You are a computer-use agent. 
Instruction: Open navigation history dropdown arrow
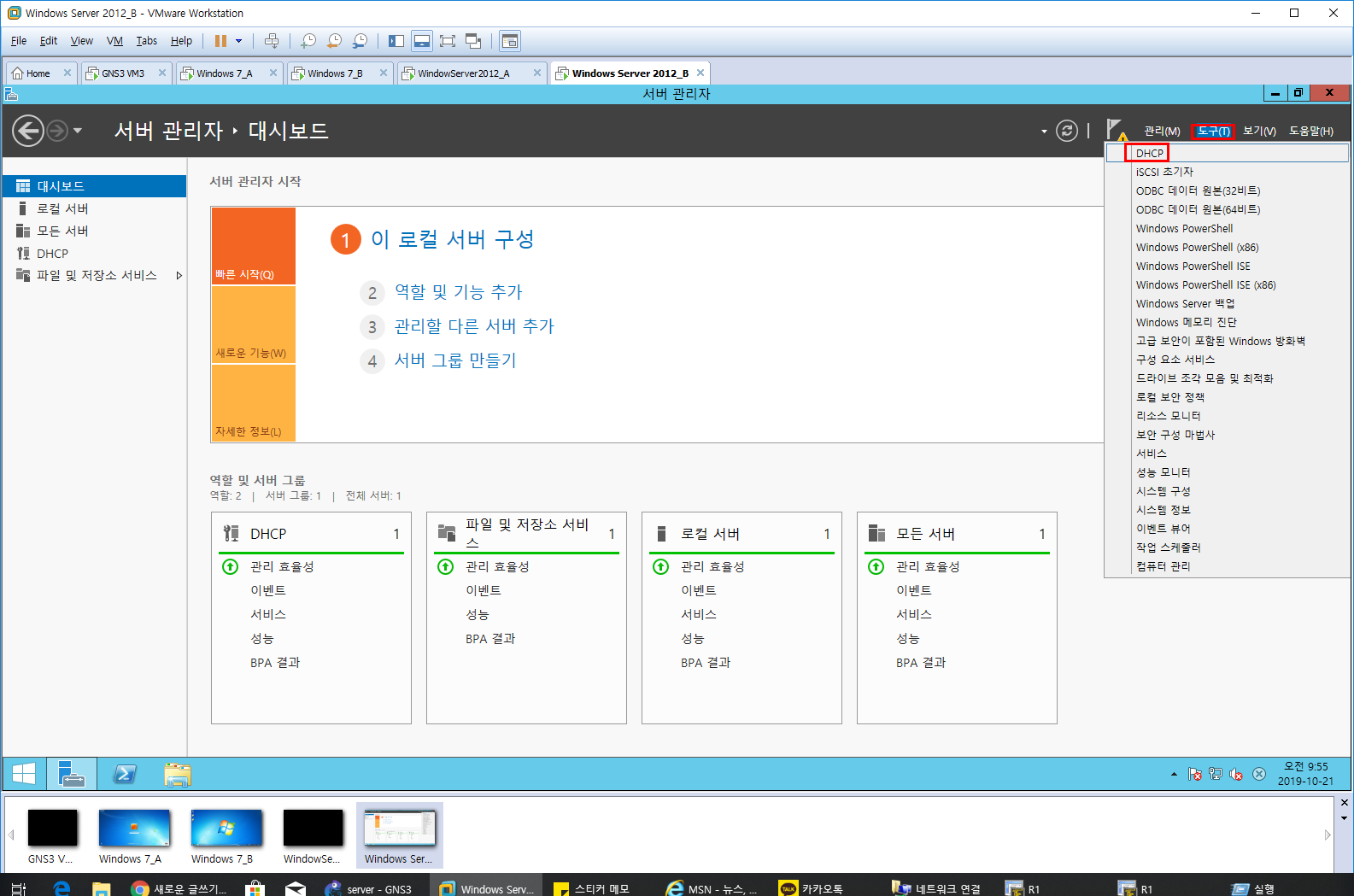pos(78,131)
